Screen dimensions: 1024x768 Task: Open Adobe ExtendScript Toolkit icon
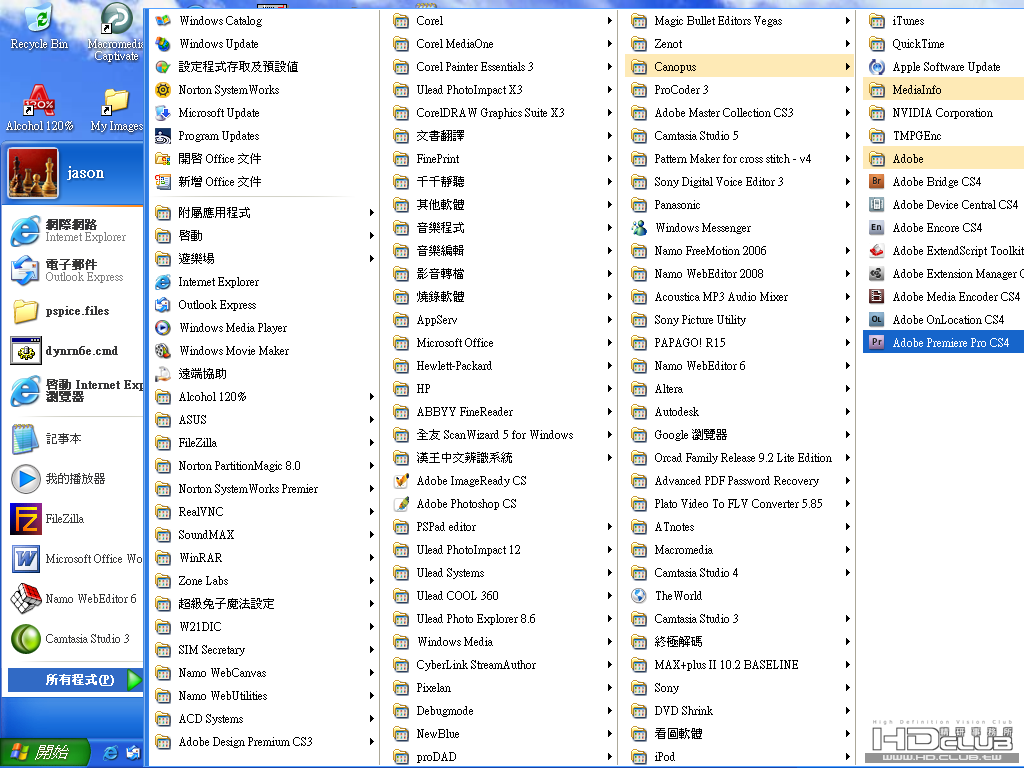click(x=876, y=251)
